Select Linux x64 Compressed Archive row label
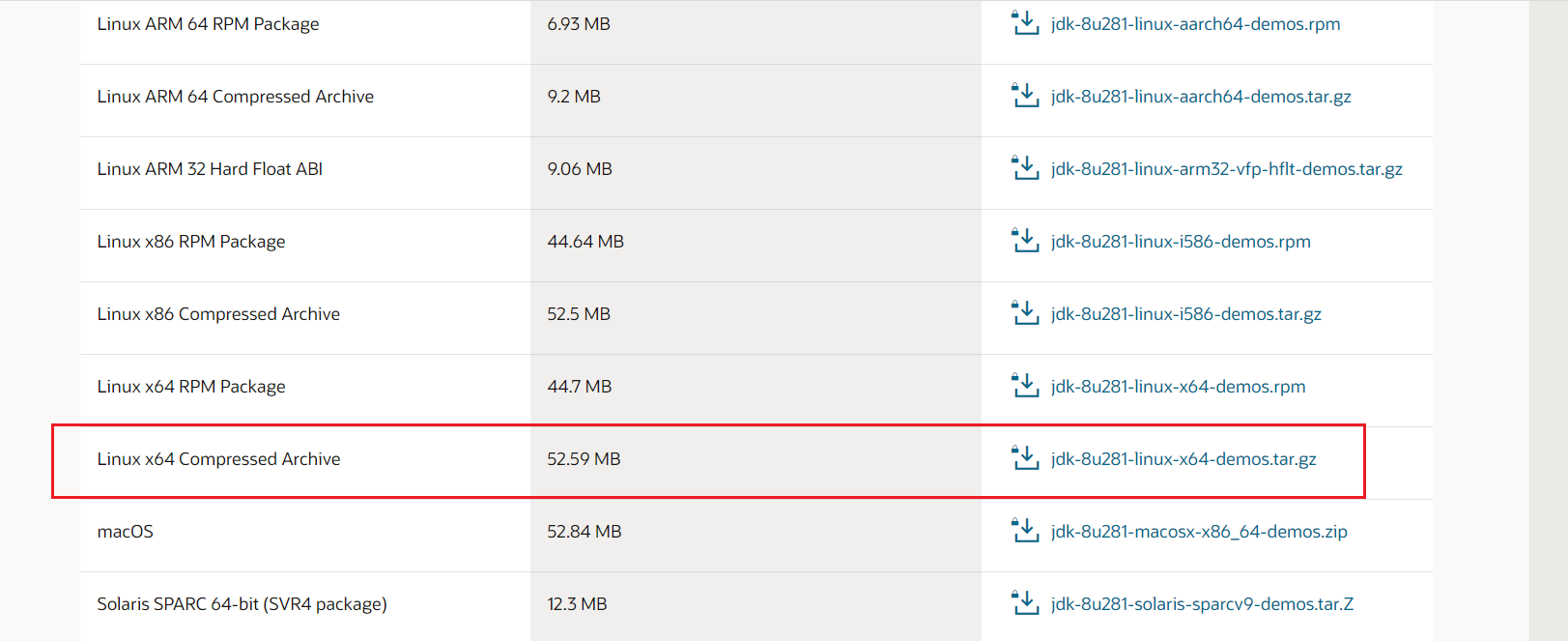1568x641 pixels. (218, 459)
